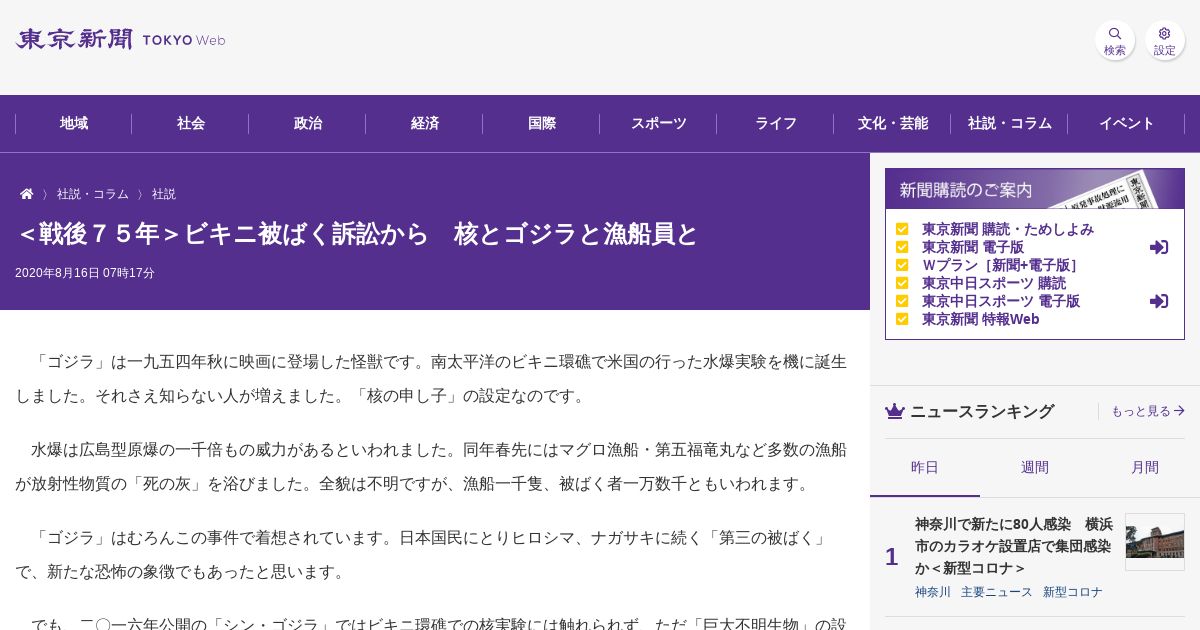Image resolution: width=1200 pixels, height=630 pixels.
Task: Click checkmark beside Wプラン［新聞+電子版］
Action: [x=902, y=265]
